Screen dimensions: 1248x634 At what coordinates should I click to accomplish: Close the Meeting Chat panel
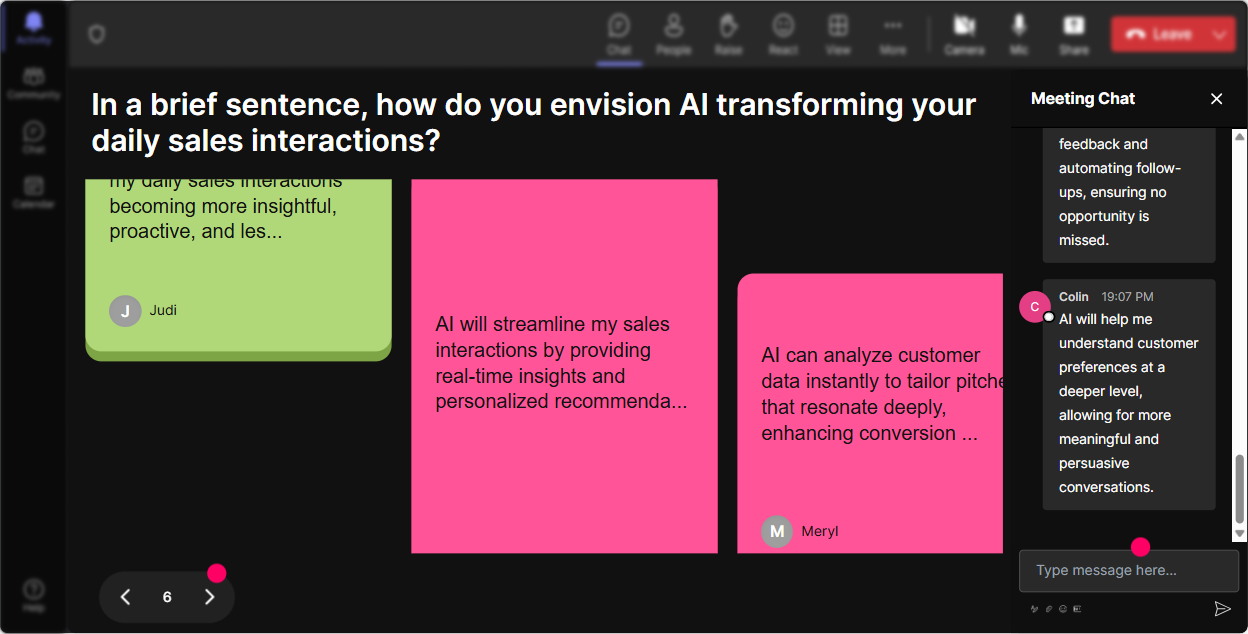point(1217,98)
